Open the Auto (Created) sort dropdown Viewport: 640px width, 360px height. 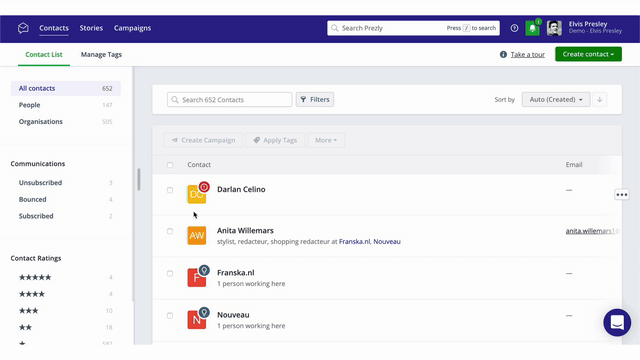click(x=556, y=99)
